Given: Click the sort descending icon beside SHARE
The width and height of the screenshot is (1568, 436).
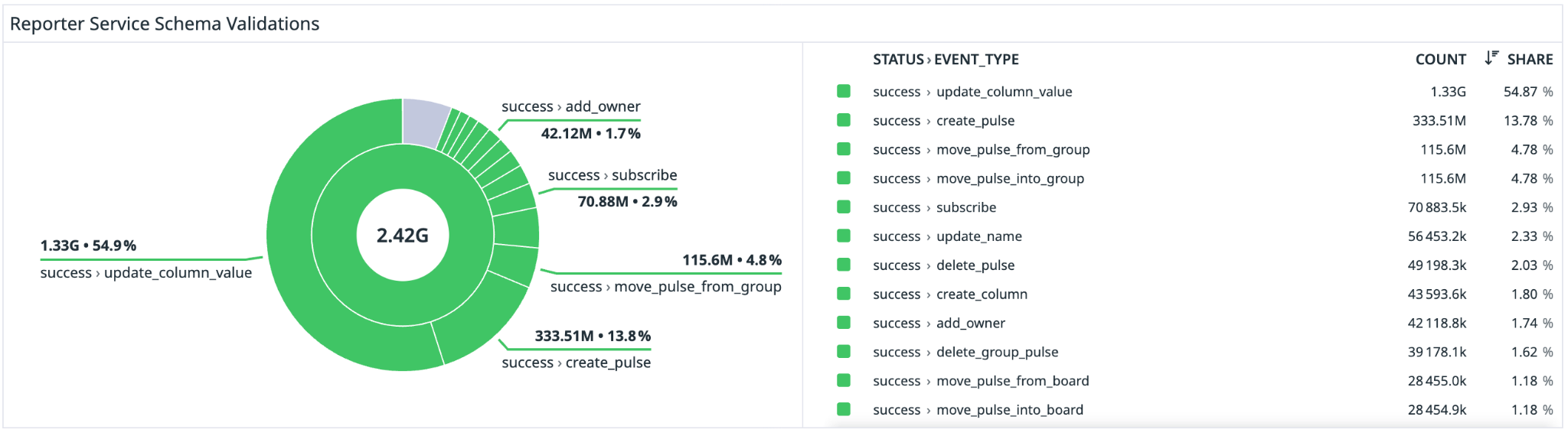Looking at the screenshot, I should [x=1491, y=58].
